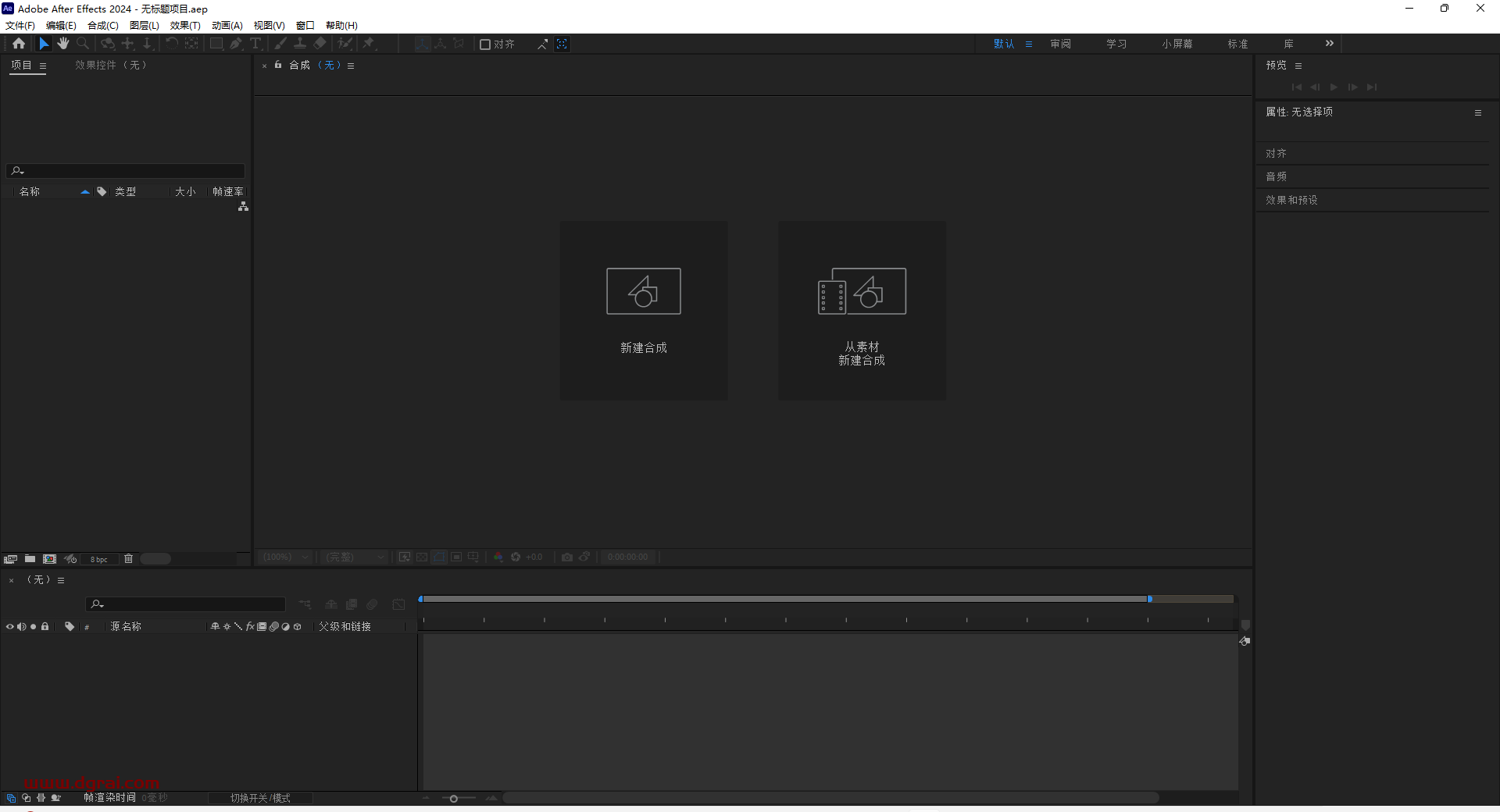
Task: Click the project settings adjust icon
Action: [70, 559]
